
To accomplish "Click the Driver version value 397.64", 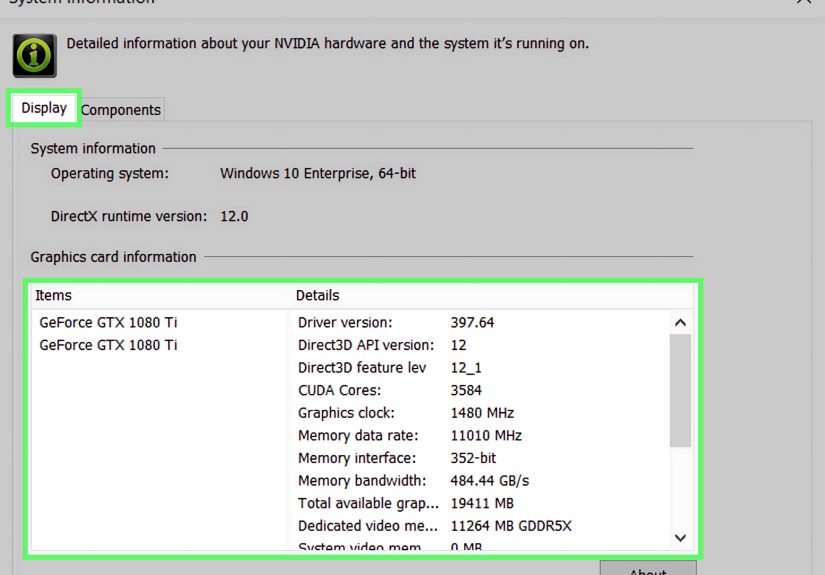I will (x=472, y=322).
